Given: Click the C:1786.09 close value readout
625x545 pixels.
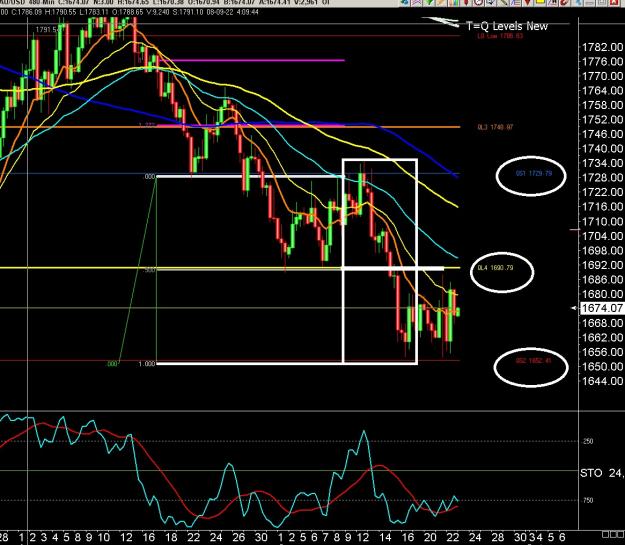Looking at the screenshot, I should (27, 12).
